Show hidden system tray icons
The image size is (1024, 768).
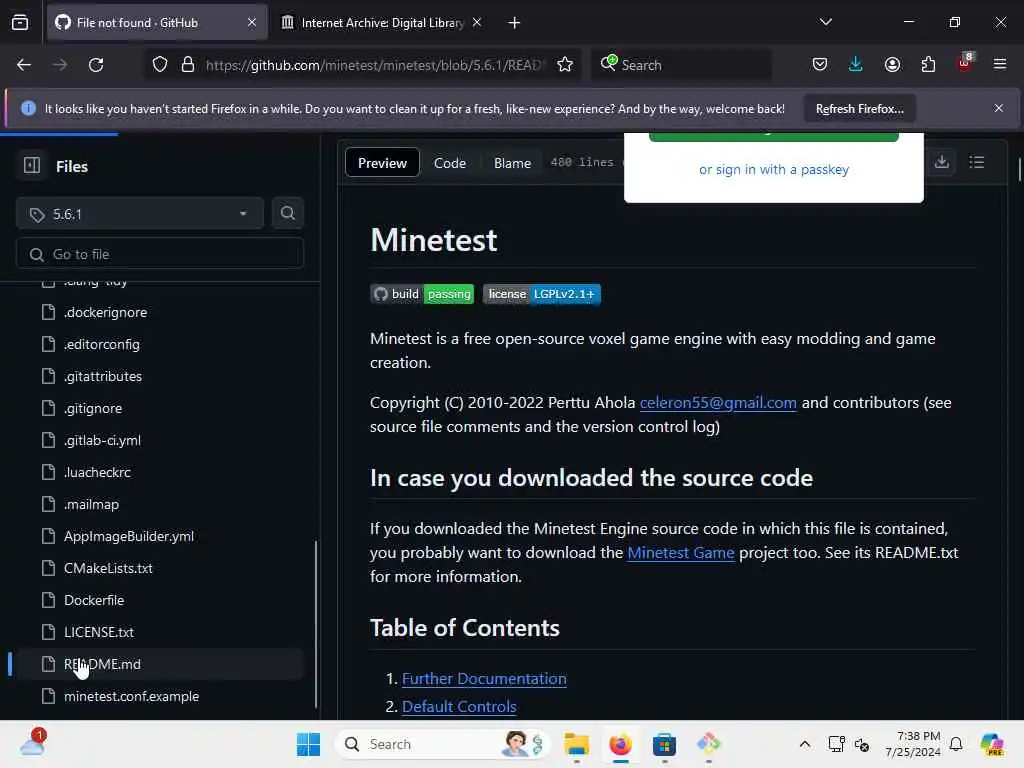pyautogui.click(x=805, y=744)
